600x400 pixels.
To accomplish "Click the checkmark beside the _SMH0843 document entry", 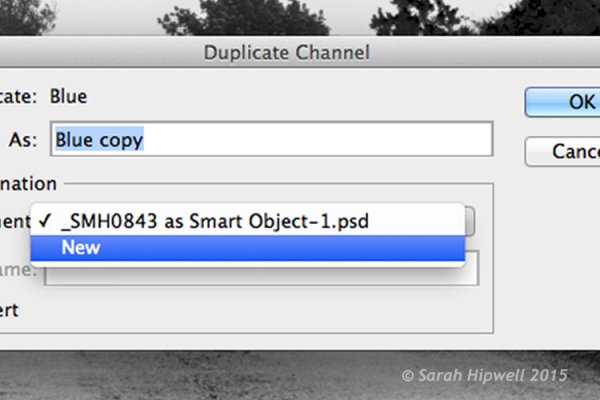I will tap(44, 221).
